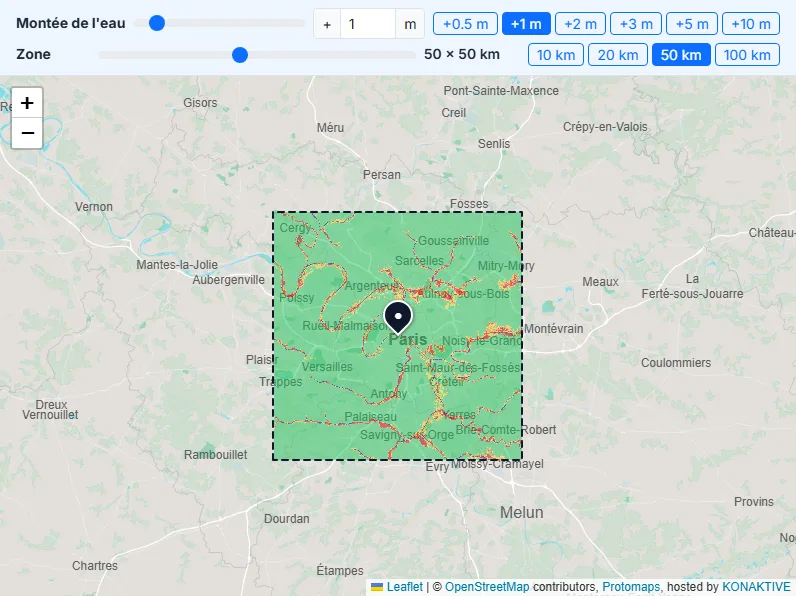Click the Évry label on the map
The image size is (796, 596).
tap(437, 467)
